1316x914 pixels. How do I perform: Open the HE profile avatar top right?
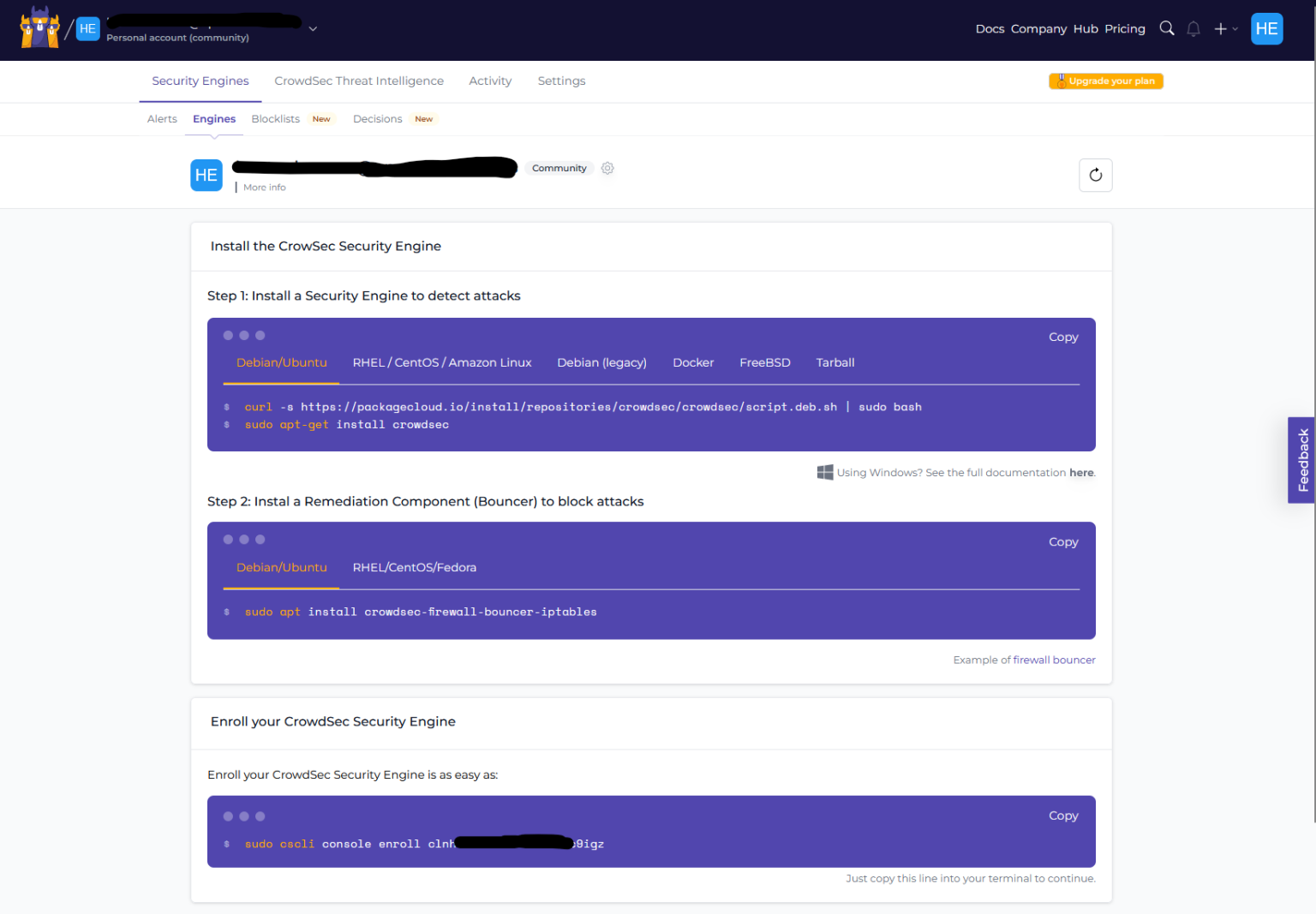[1267, 28]
